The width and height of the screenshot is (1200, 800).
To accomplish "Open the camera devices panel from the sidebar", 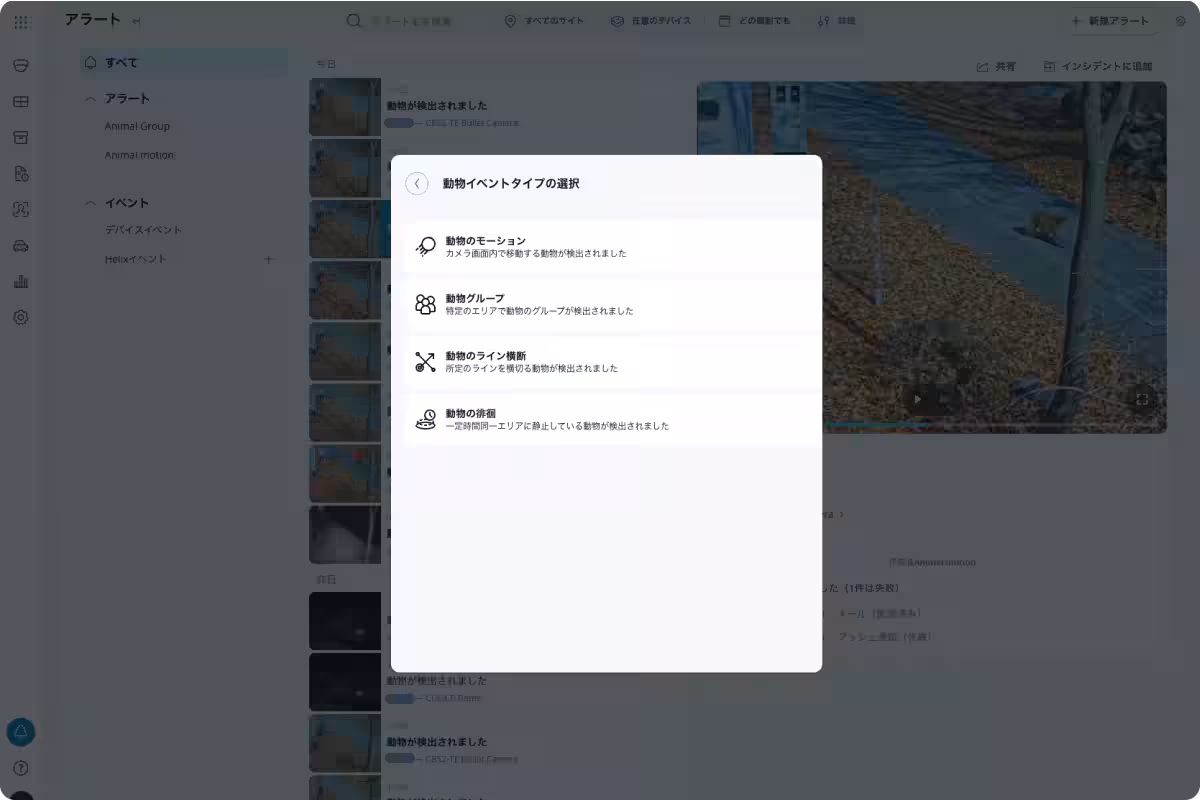I will [x=21, y=64].
